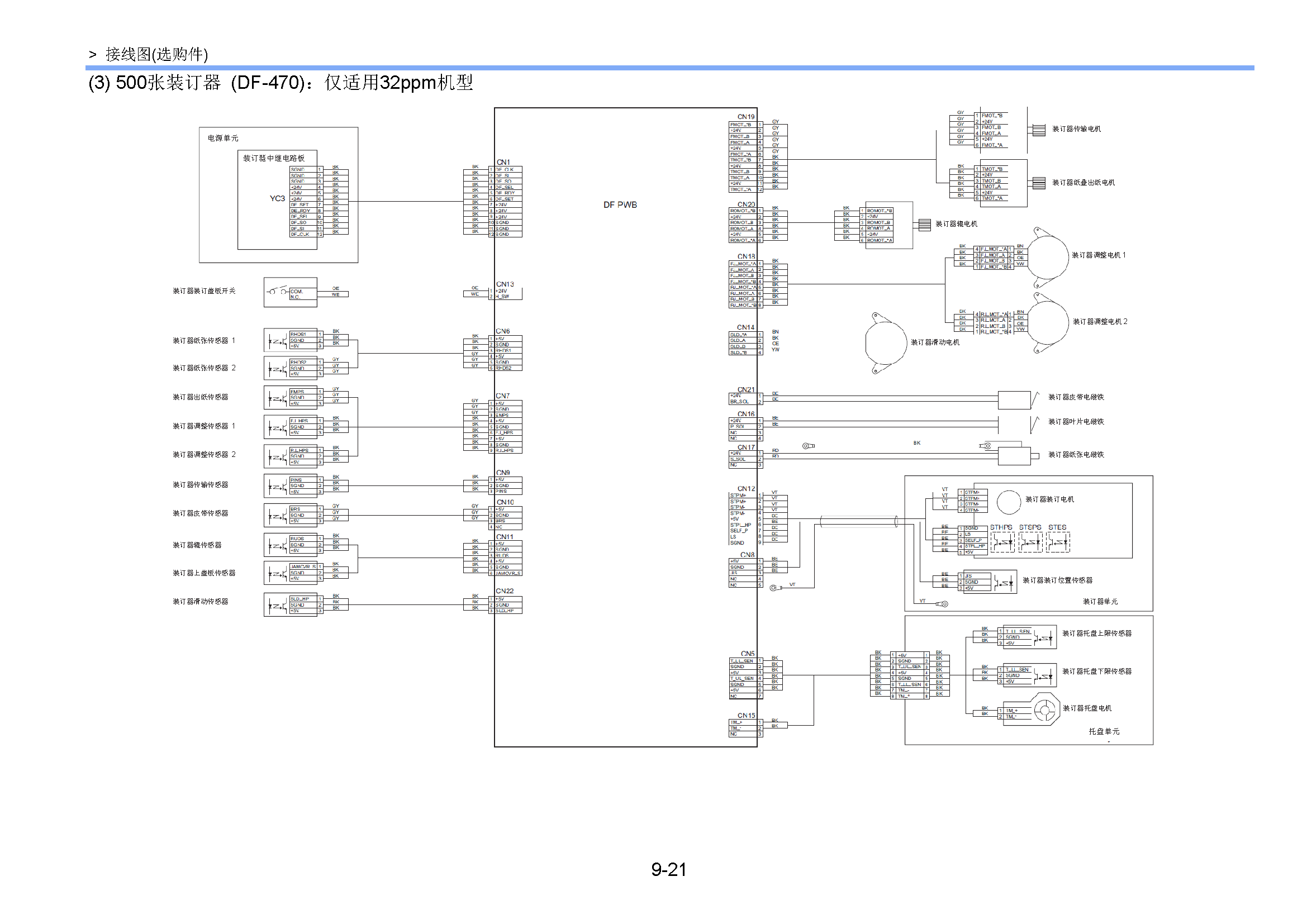Viewport: 1307px width, 924px height.
Task: Click the CN7 connector label
Action: click(x=503, y=396)
